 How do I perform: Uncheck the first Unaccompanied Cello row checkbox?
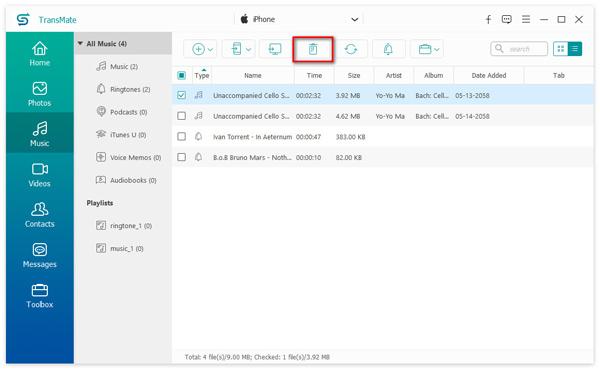[x=181, y=95]
